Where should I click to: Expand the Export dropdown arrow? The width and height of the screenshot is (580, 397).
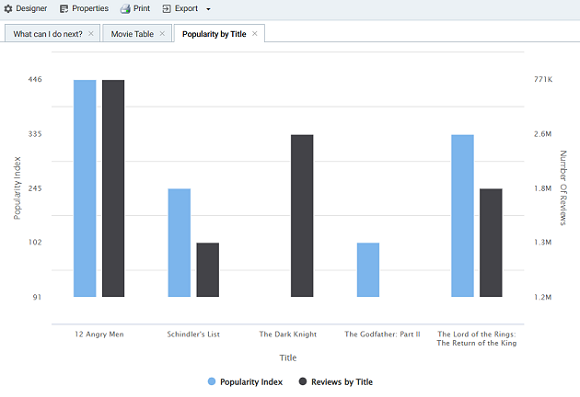click(208, 9)
